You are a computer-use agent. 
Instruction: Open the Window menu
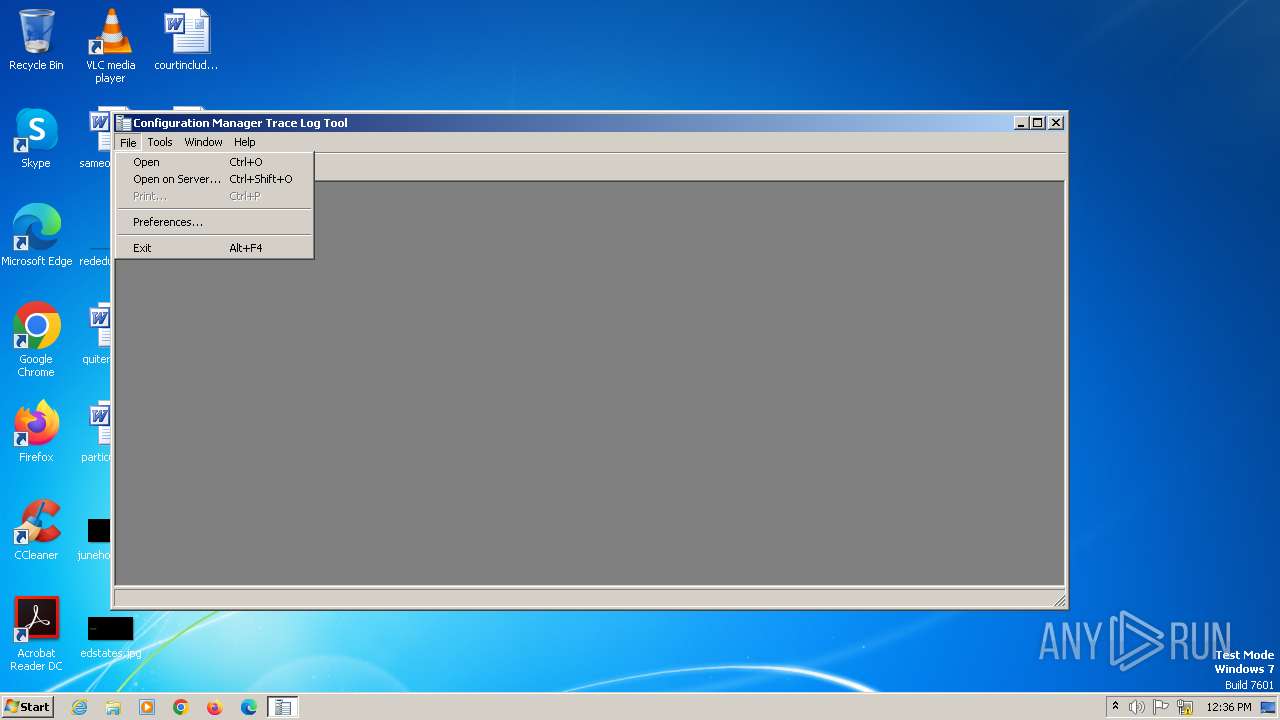pos(203,142)
